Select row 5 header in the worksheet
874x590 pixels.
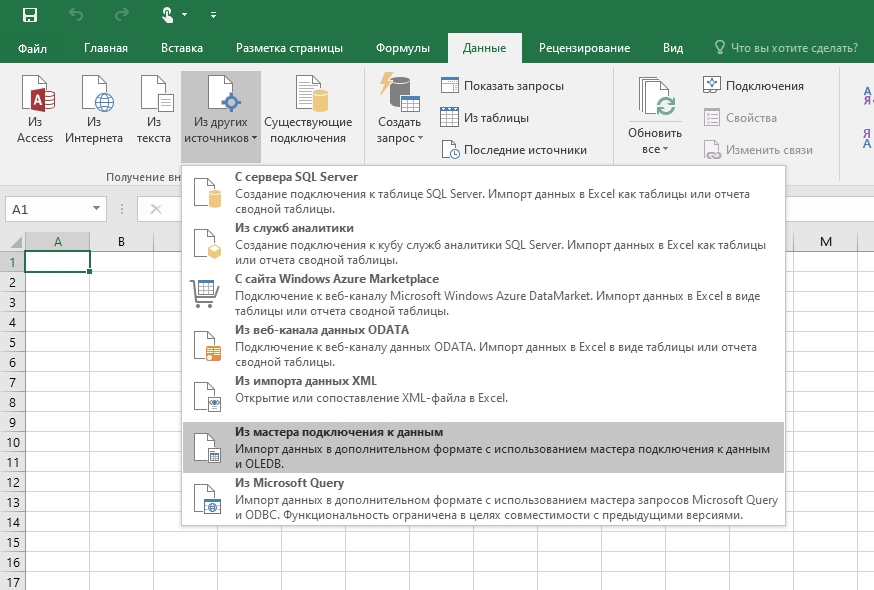point(12,342)
